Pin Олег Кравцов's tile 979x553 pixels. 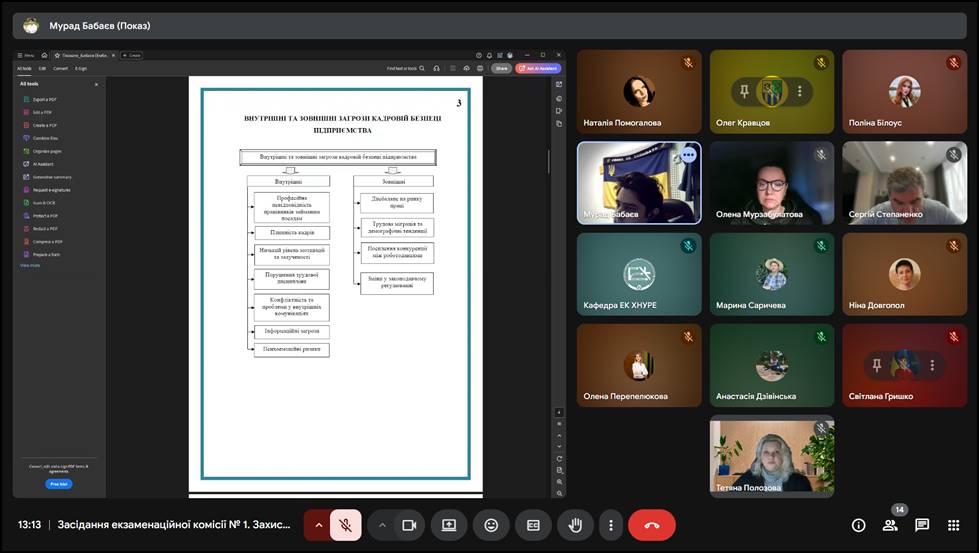(x=744, y=91)
